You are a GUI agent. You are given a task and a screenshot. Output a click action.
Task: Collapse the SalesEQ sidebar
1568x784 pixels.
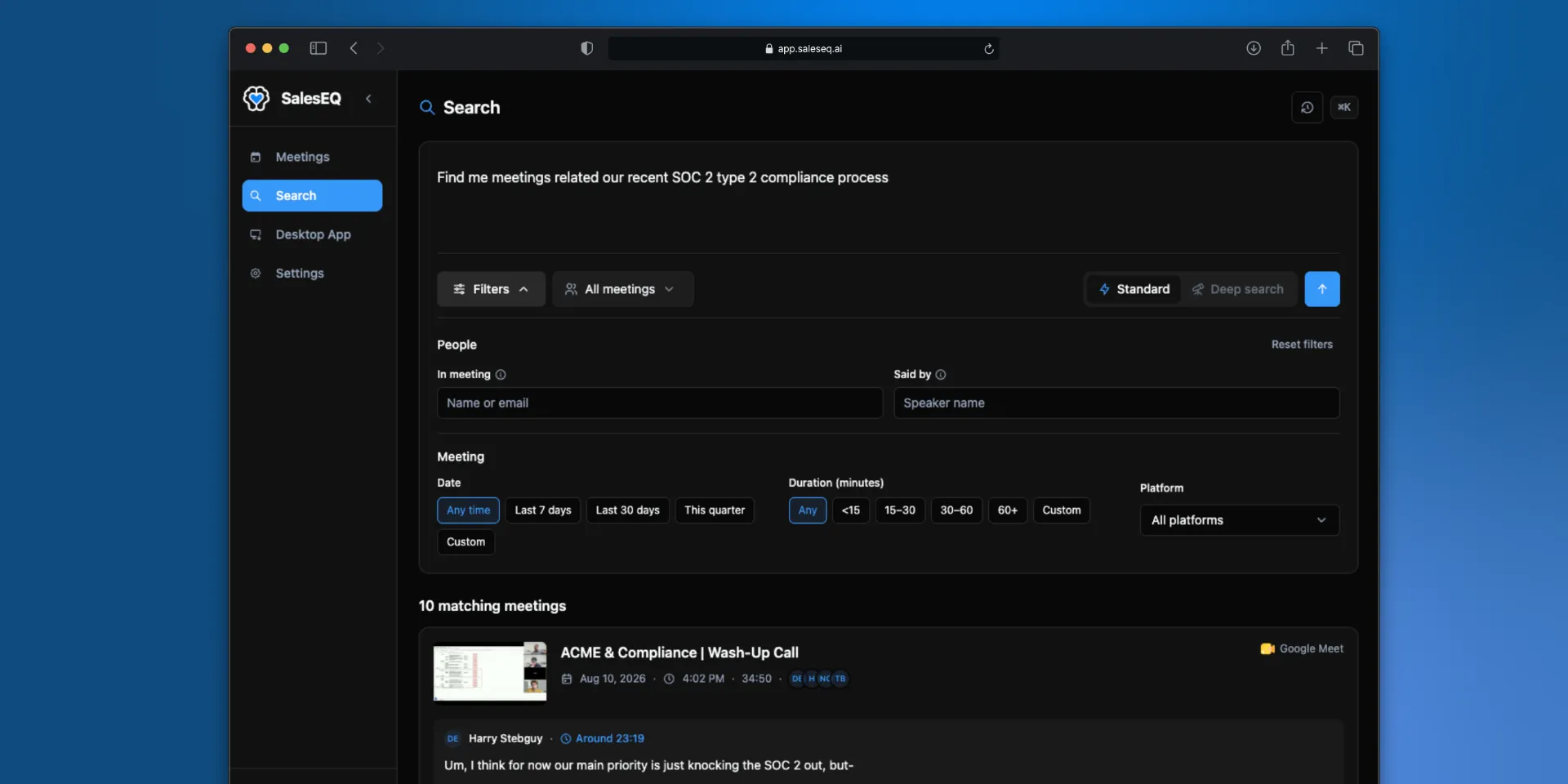pyautogui.click(x=369, y=99)
